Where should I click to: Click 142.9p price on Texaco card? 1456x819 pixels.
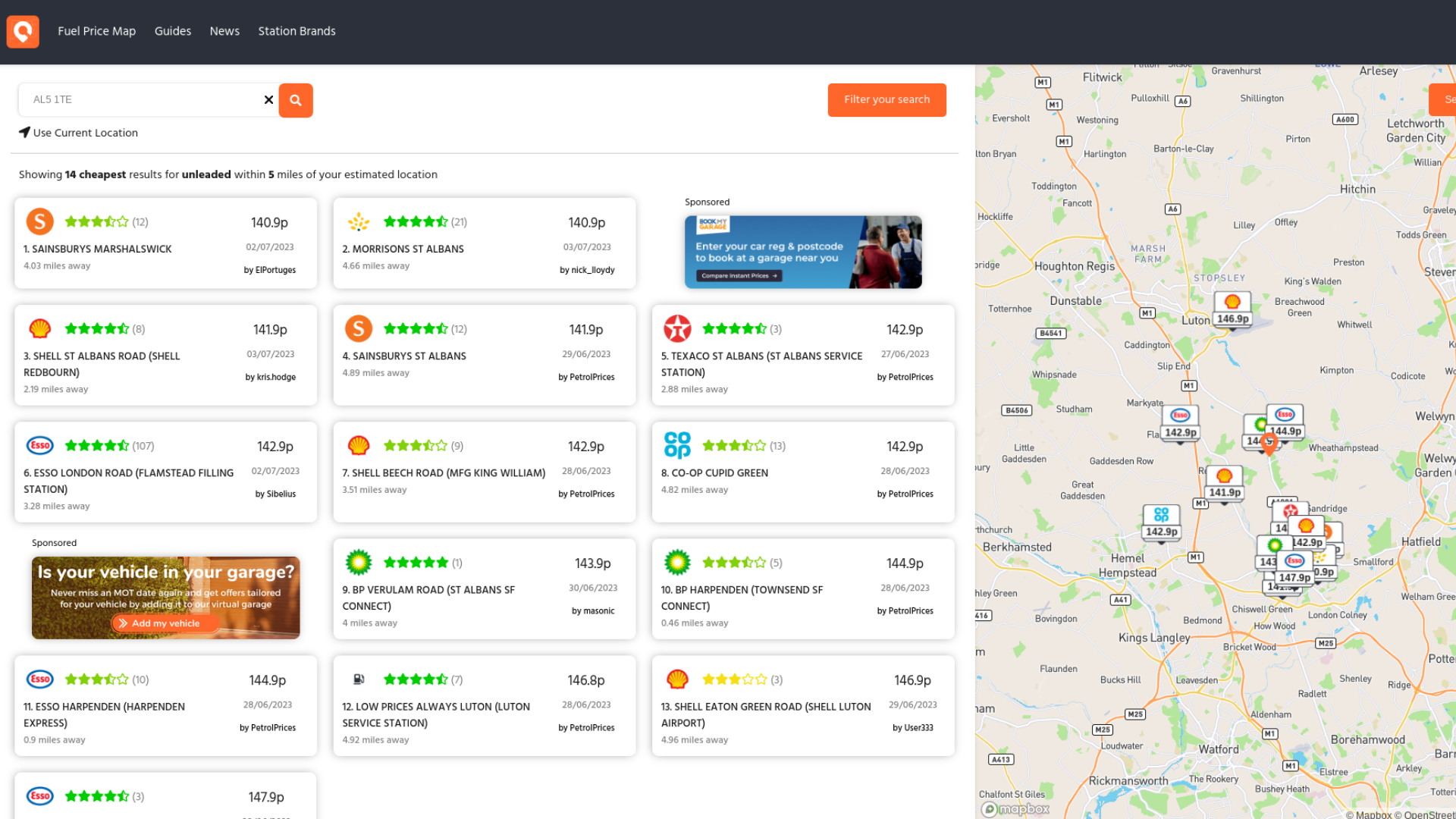point(905,329)
